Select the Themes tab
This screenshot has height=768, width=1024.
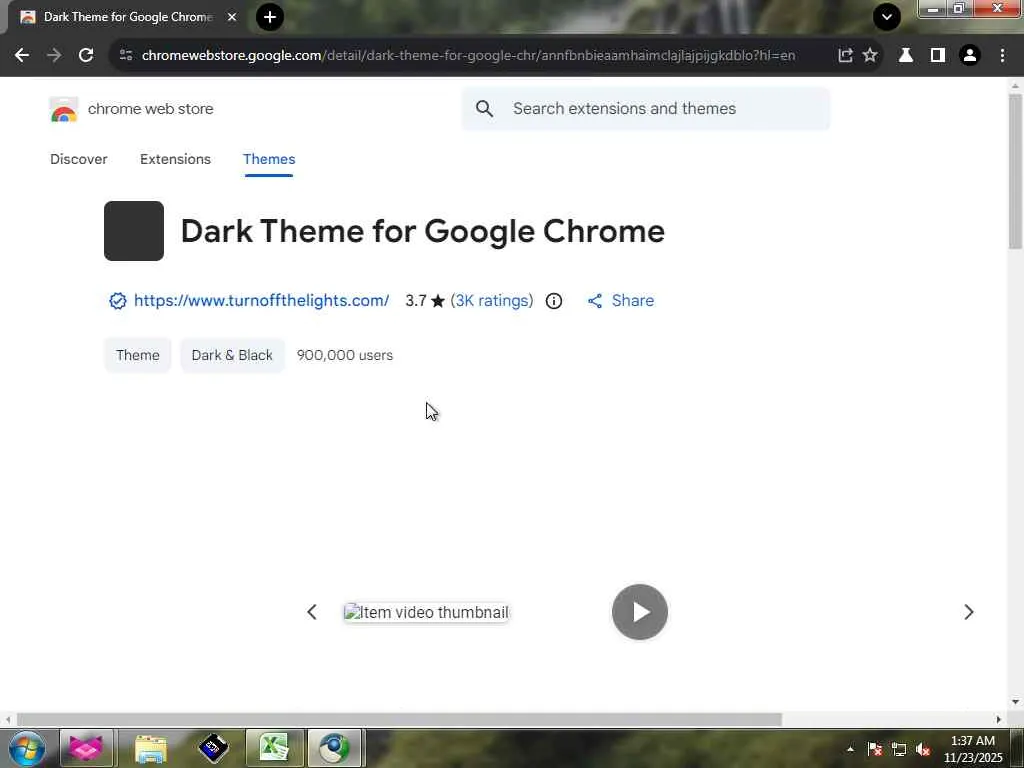point(269,159)
